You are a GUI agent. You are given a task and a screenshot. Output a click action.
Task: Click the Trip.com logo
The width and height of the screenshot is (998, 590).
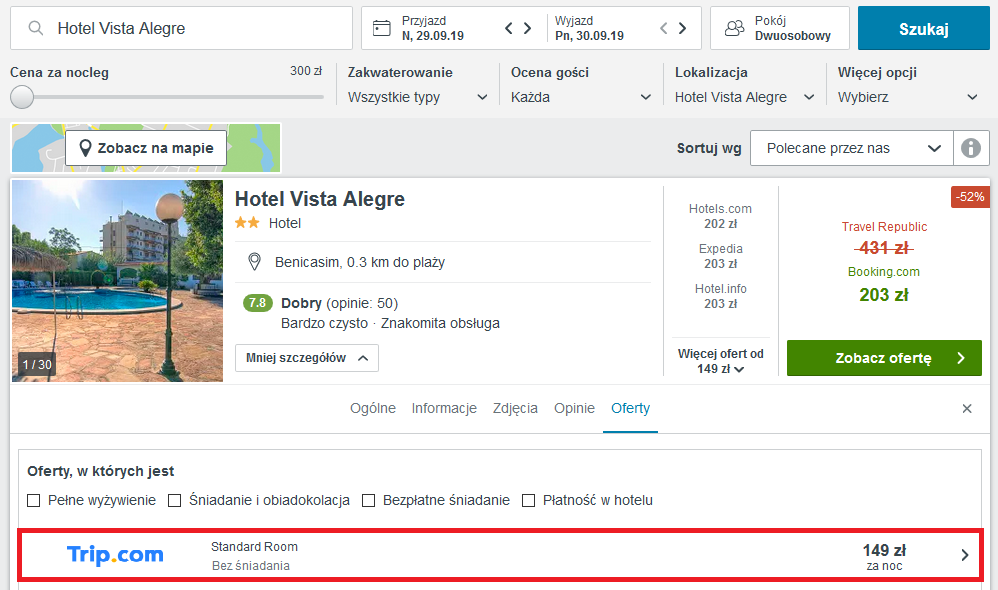pyautogui.click(x=115, y=554)
